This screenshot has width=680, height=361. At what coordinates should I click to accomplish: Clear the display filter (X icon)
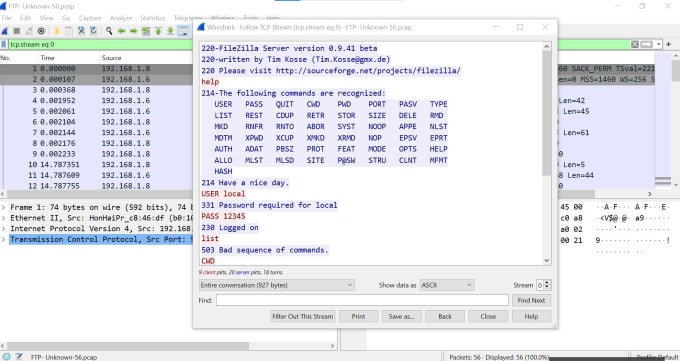tap(635, 44)
